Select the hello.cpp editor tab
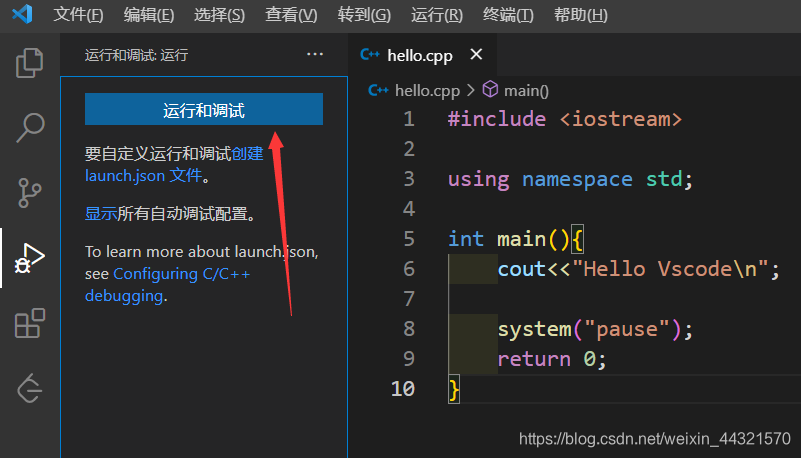Screen dimensions: 801x458 422,55
